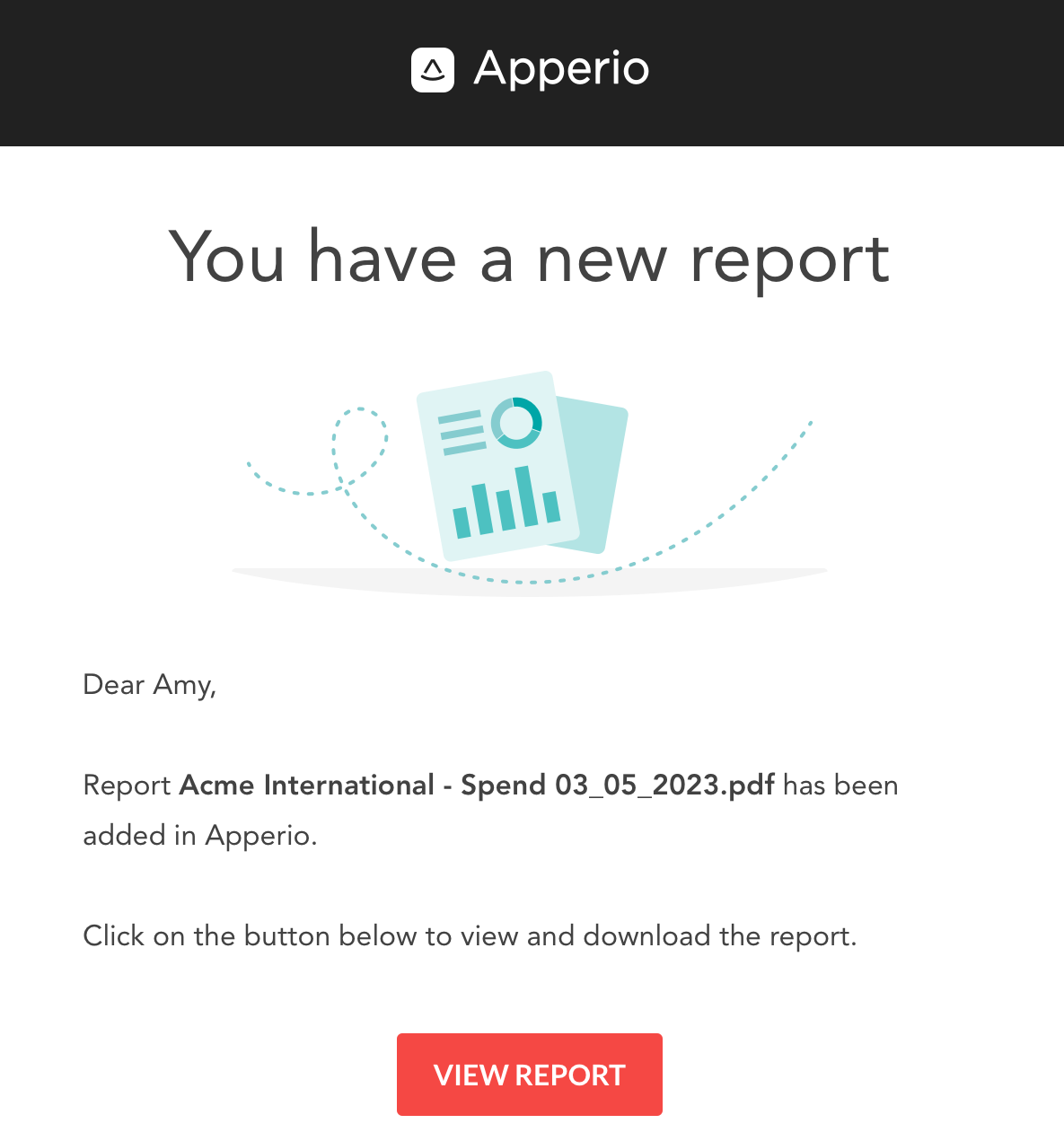Screen dimensions: 1064x1141
Task: Click the Apperio logo icon
Action: tap(433, 70)
